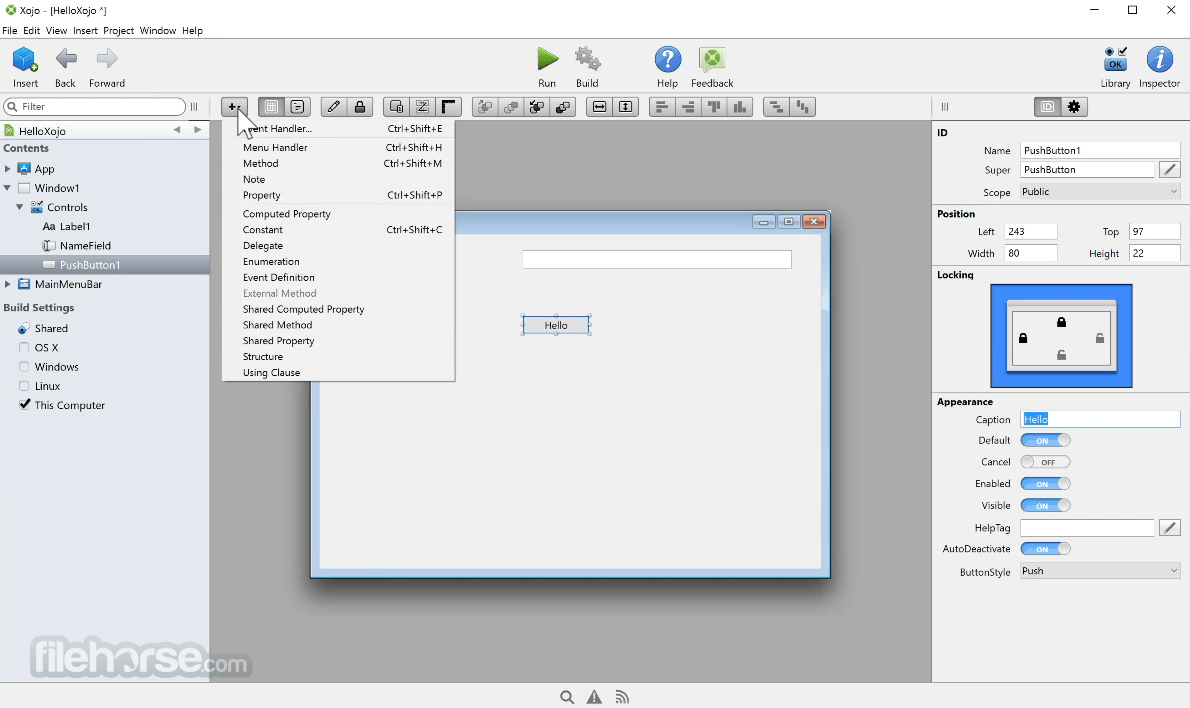1190x708 pixels.
Task: Click the Insert cube icon in toolbar
Action: pos(25,59)
